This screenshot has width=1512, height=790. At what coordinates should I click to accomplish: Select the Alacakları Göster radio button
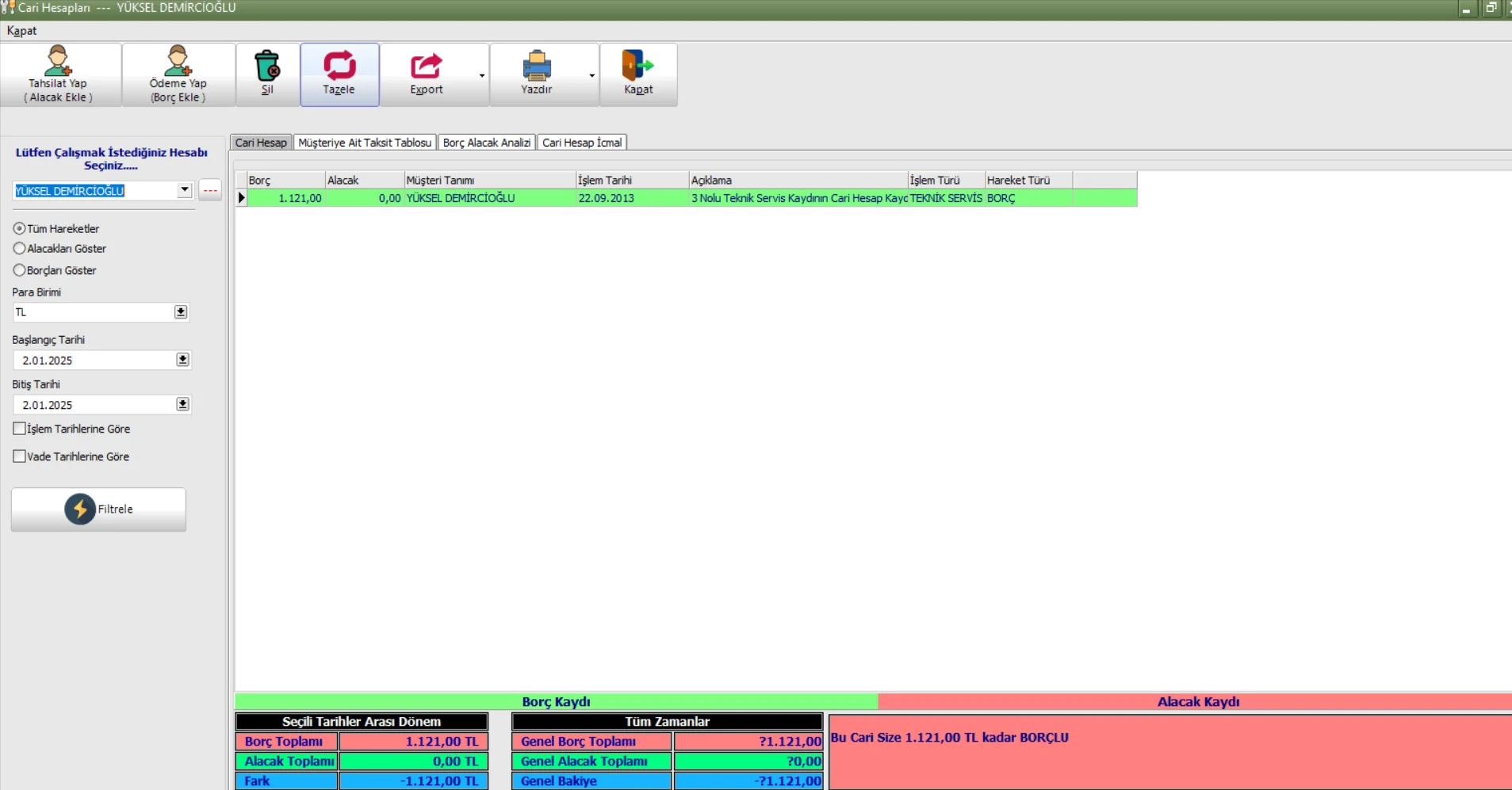point(19,248)
